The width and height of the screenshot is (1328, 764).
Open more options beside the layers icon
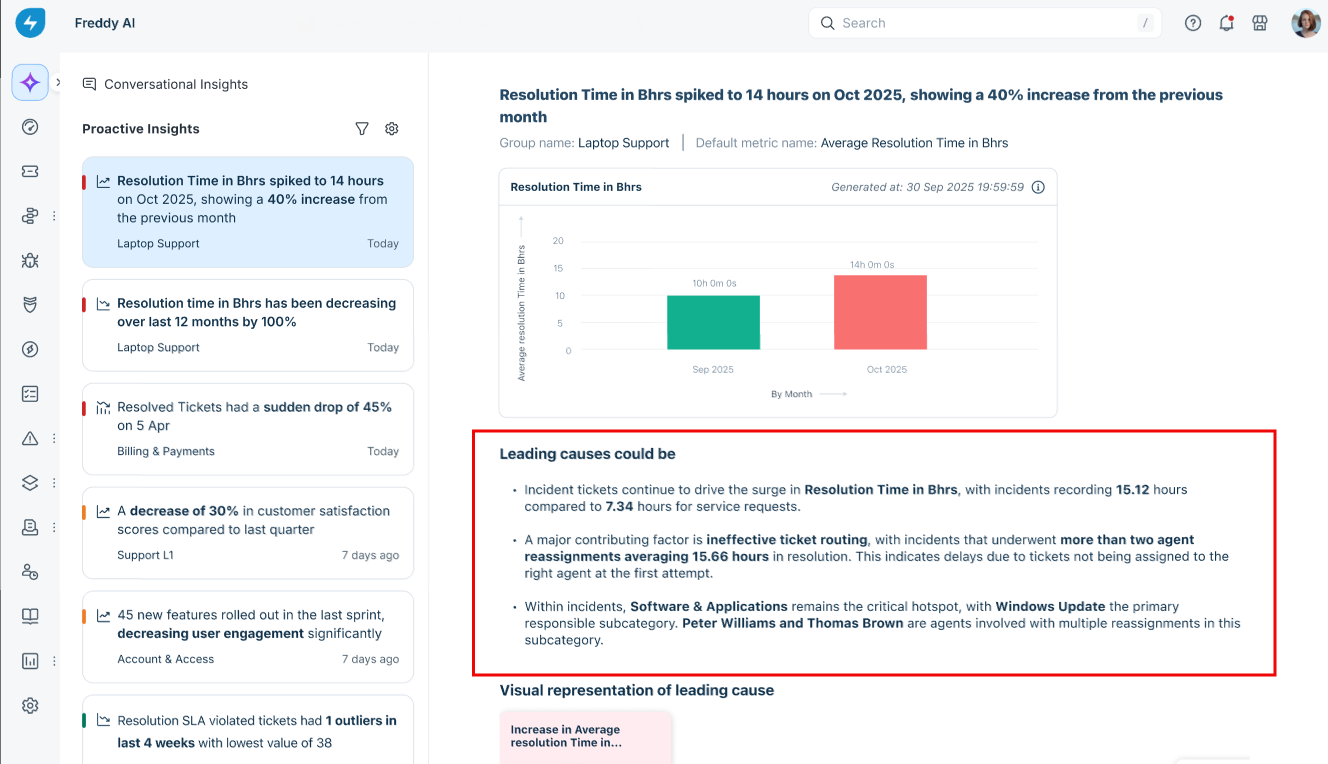[x=54, y=483]
